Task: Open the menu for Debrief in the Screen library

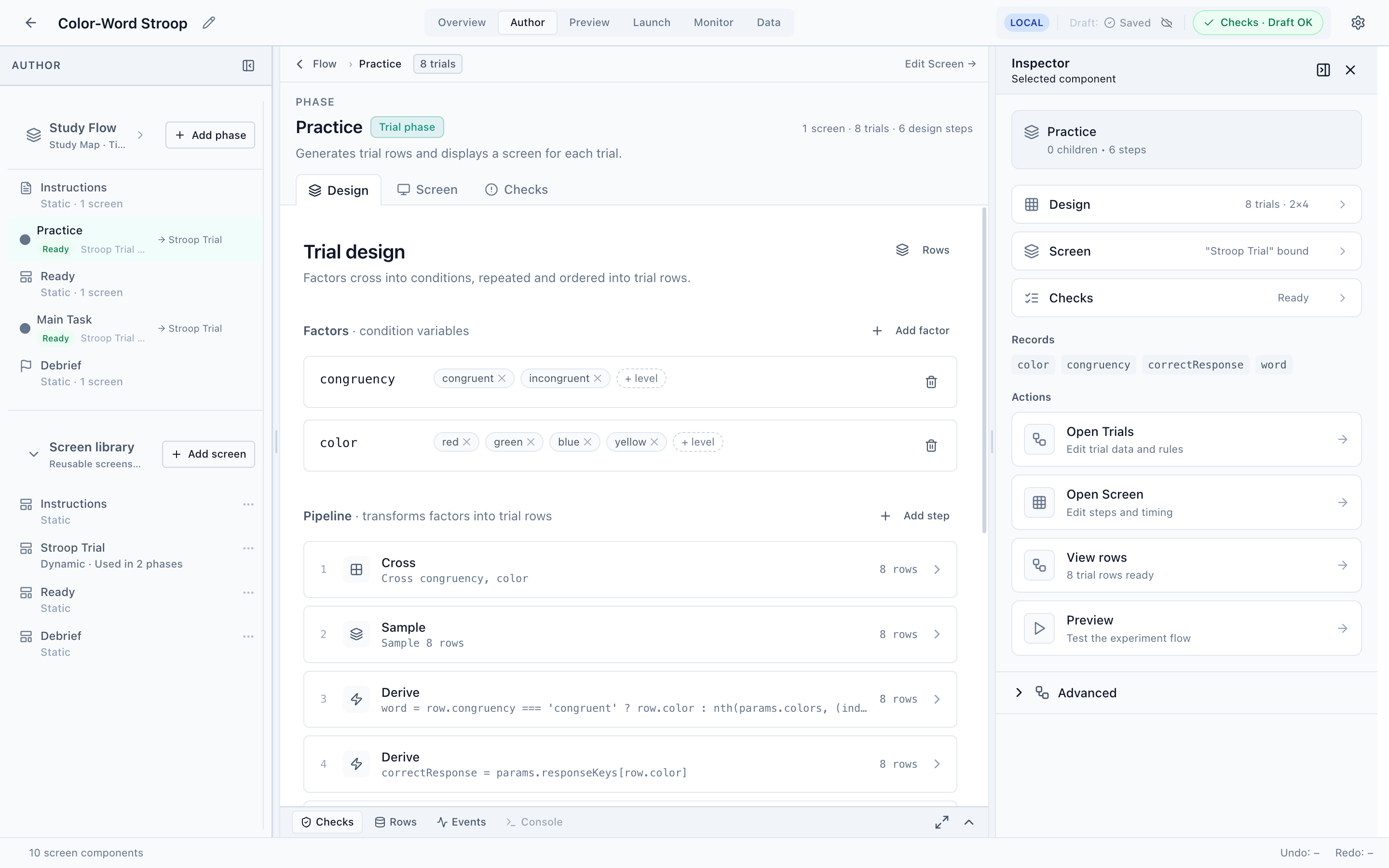Action: 248,637
